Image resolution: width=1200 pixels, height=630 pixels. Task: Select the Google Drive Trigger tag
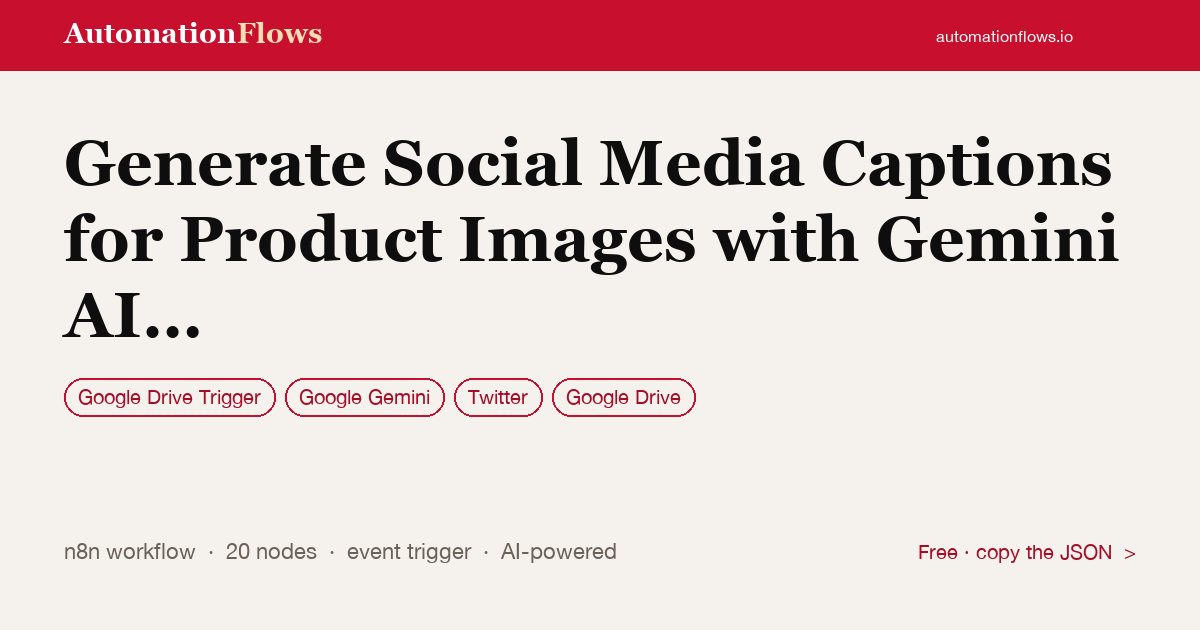tap(169, 398)
